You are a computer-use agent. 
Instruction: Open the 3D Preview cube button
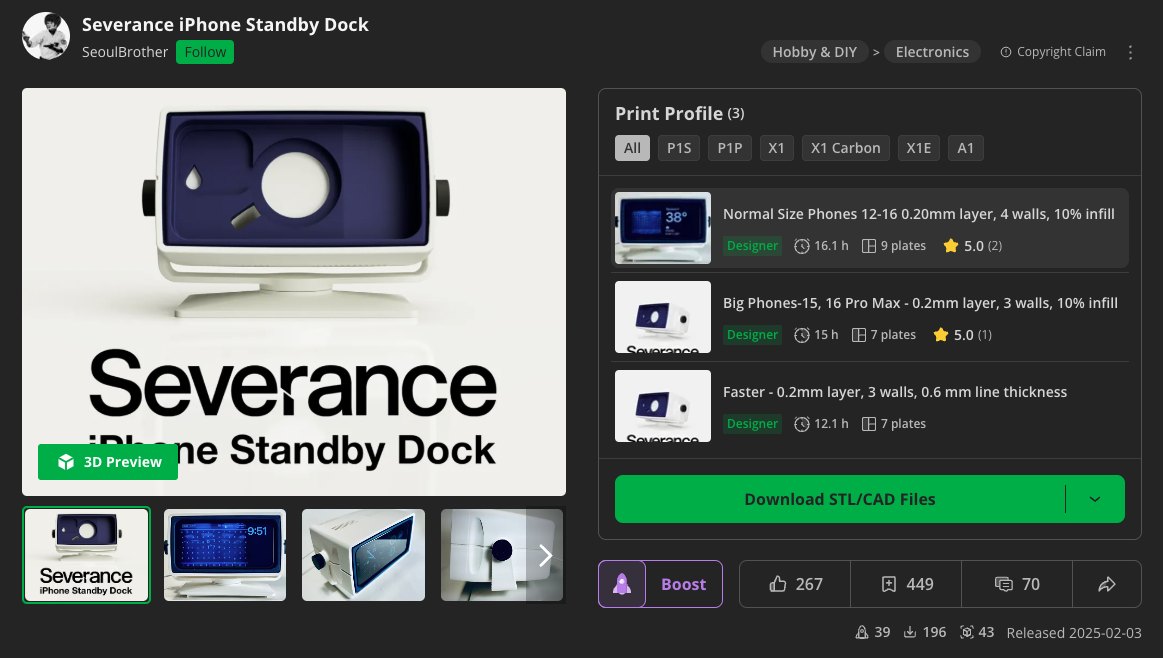click(x=108, y=462)
